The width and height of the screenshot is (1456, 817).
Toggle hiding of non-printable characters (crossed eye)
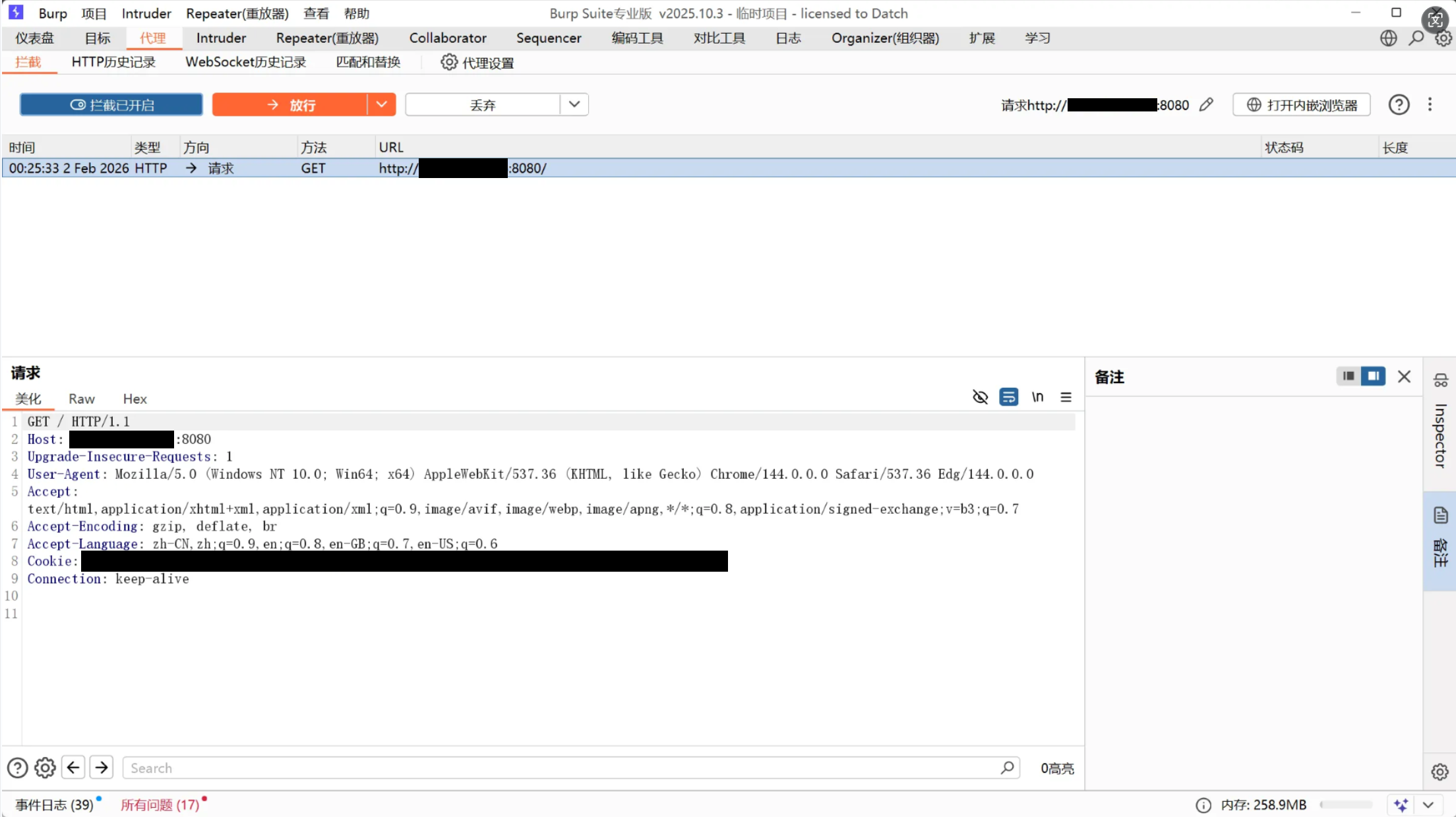click(981, 397)
